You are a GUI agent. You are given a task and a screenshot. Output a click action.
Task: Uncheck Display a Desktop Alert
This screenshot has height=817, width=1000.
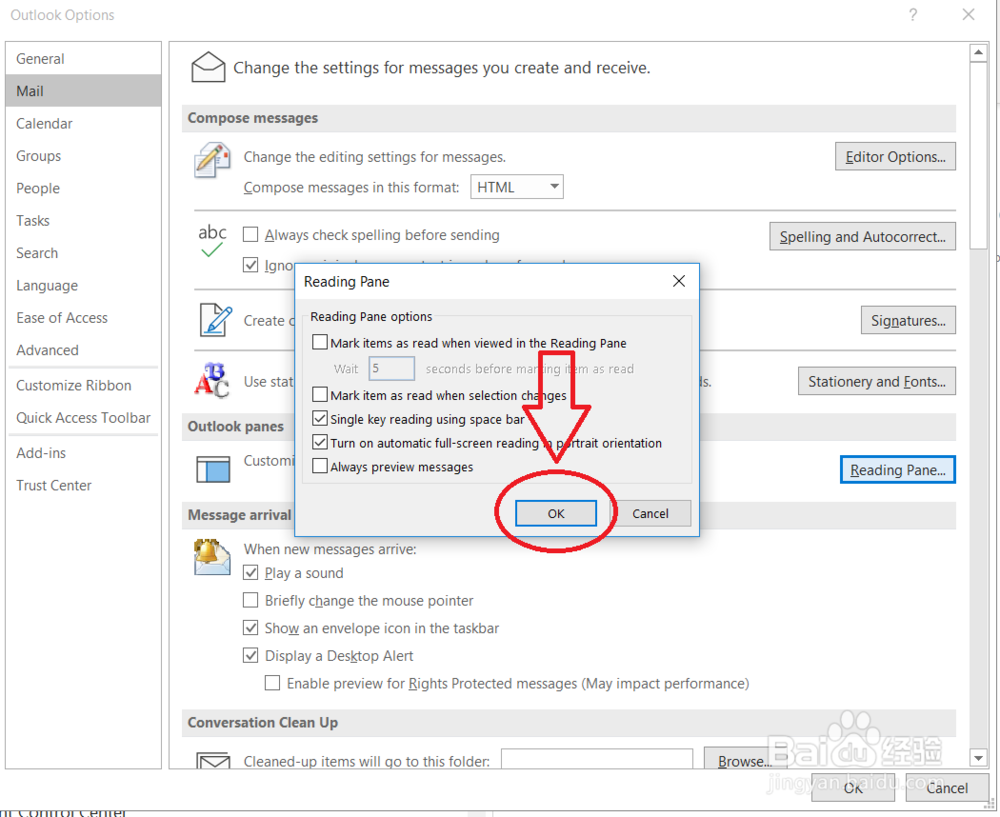click(251, 655)
